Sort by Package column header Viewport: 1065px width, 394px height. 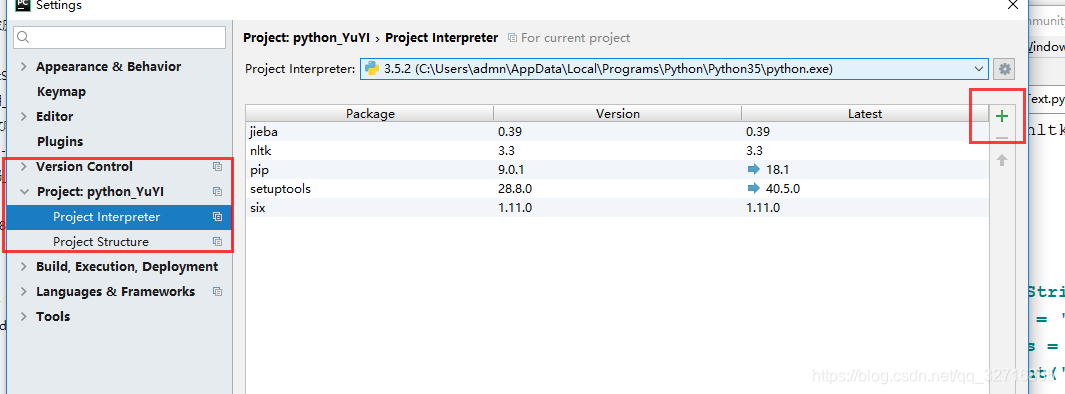369,113
